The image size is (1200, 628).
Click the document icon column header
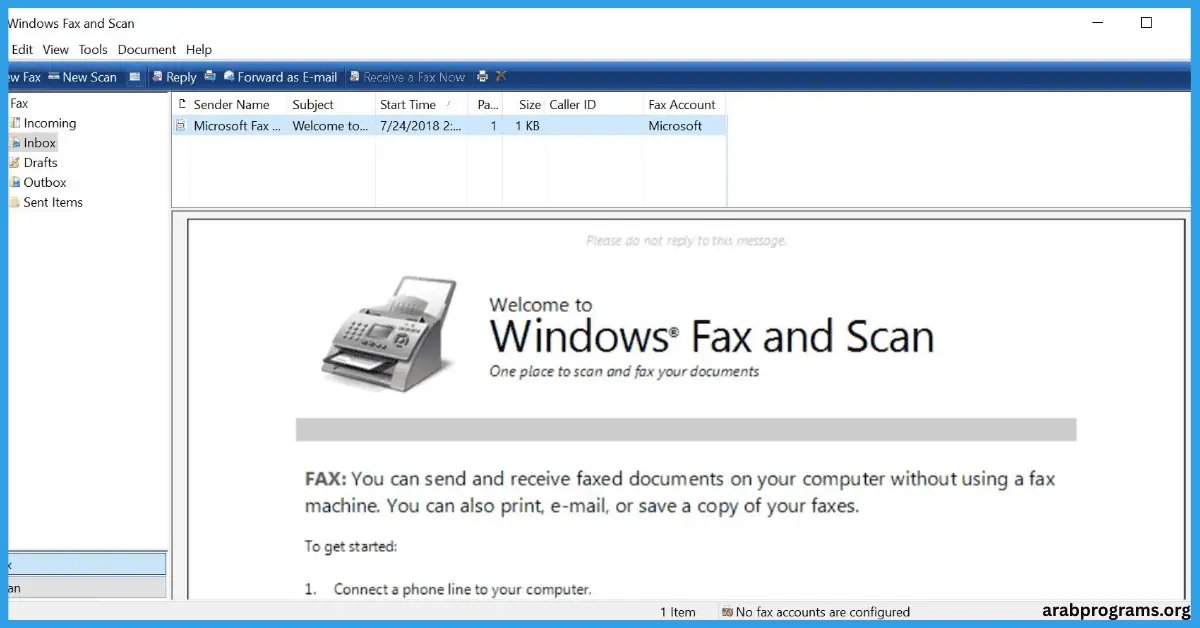(x=181, y=104)
